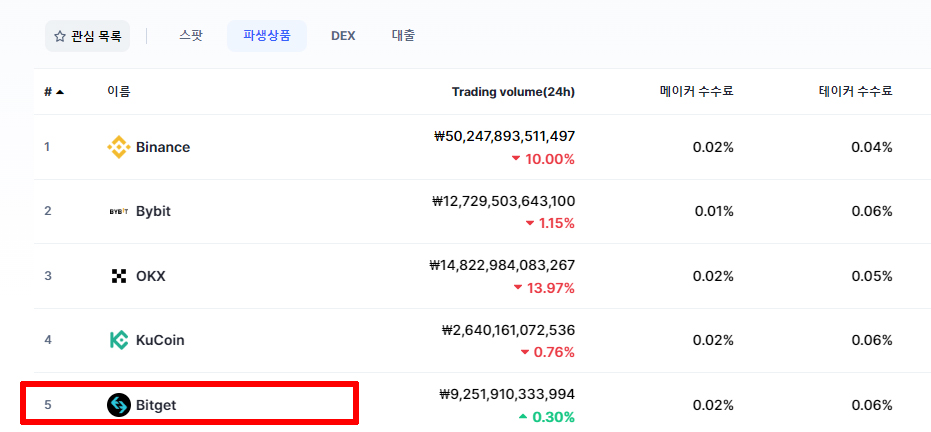Click Bybit volume ₩12,729,503,643,100
931x432 pixels.
click(504, 201)
